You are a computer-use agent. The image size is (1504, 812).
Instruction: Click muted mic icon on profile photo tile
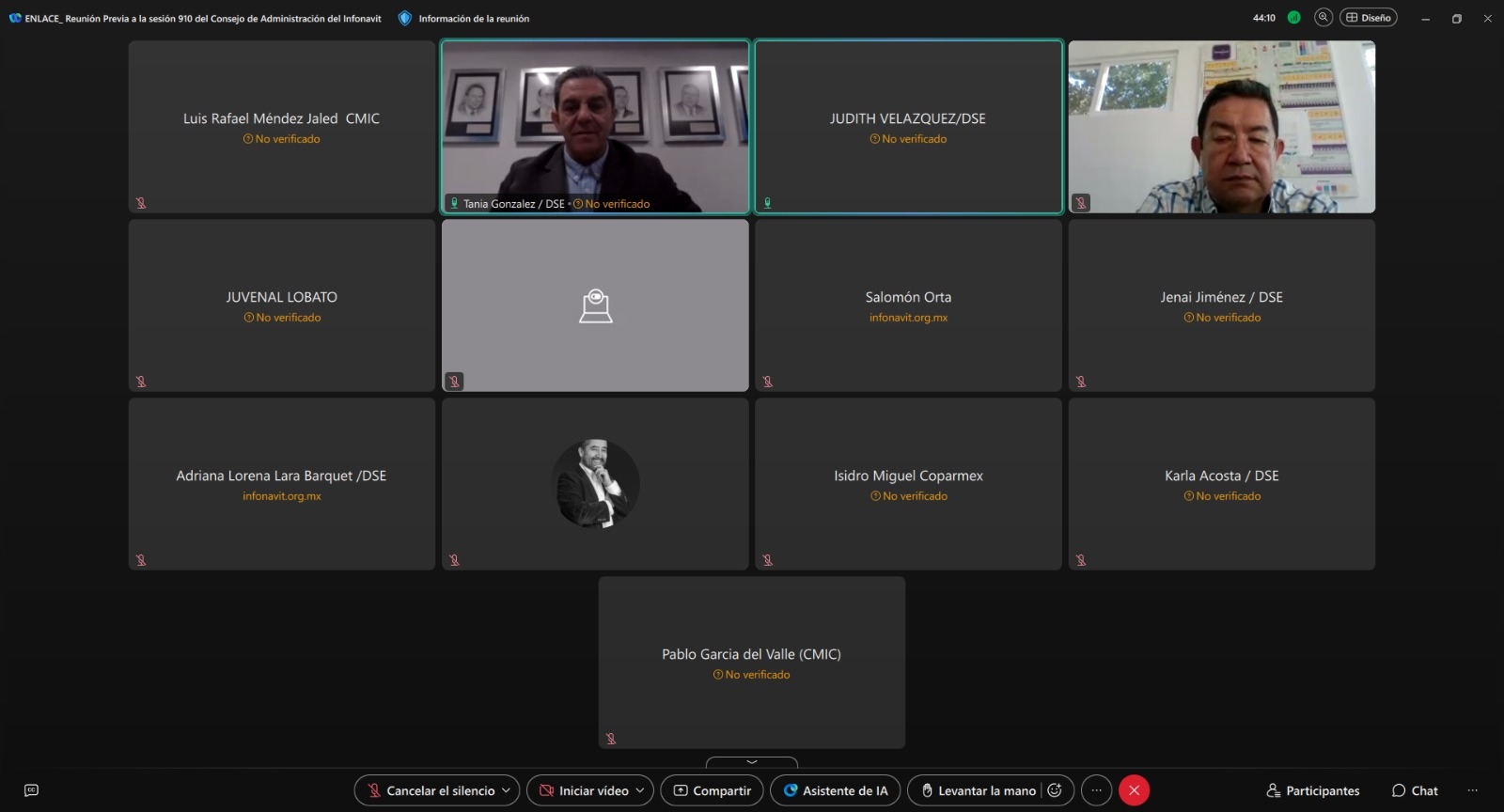tap(454, 560)
